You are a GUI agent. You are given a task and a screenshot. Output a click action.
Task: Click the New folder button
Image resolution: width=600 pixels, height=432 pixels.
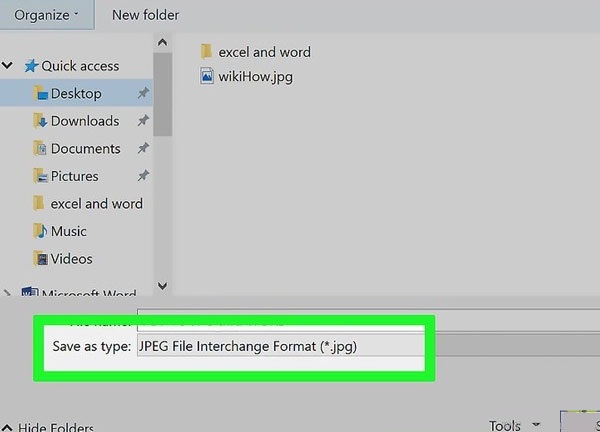click(x=145, y=15)
